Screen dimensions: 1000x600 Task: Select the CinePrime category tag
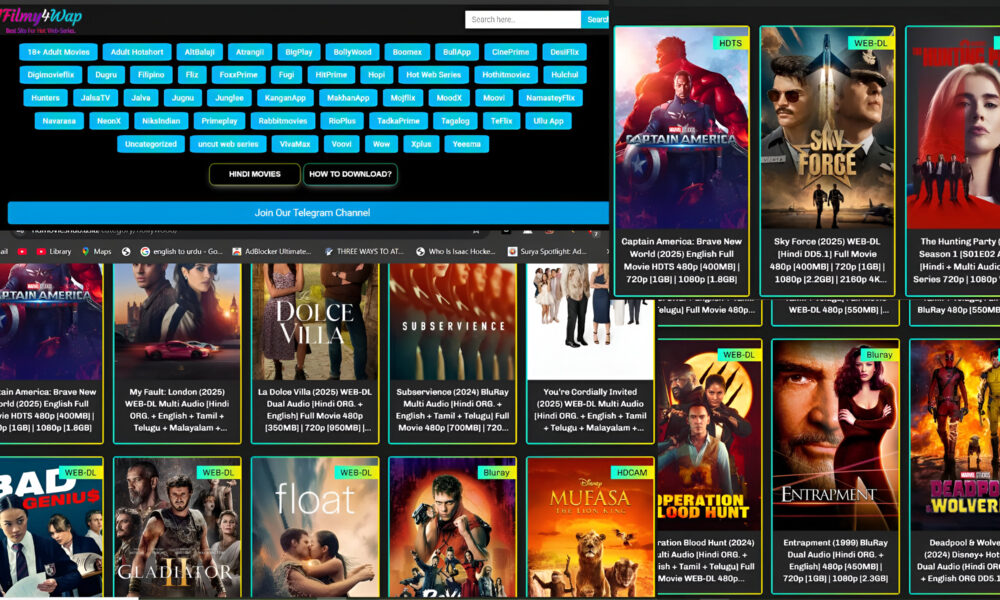[510, 52]
